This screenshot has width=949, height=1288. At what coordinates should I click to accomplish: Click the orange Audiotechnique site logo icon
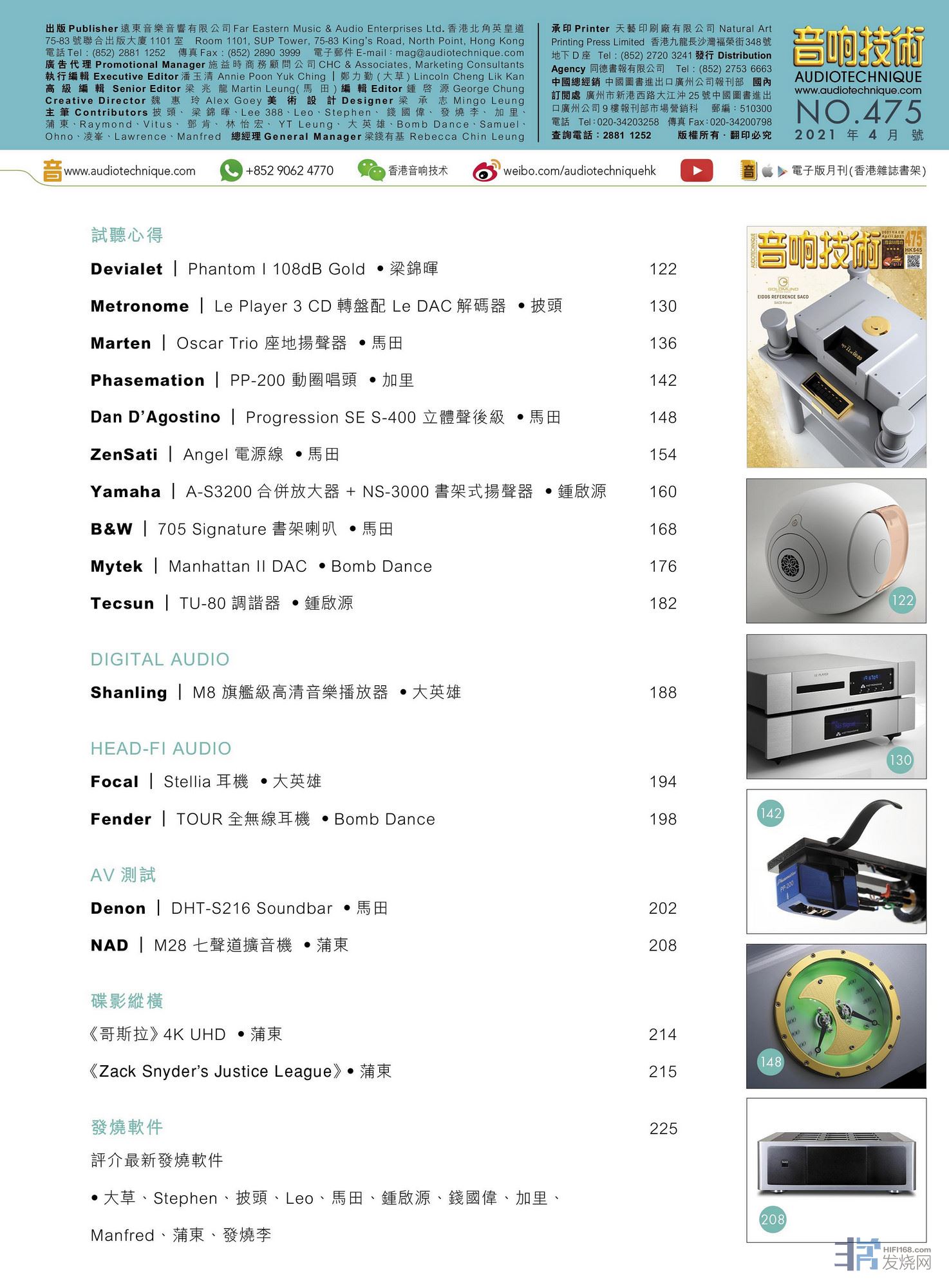pos(52,171)
